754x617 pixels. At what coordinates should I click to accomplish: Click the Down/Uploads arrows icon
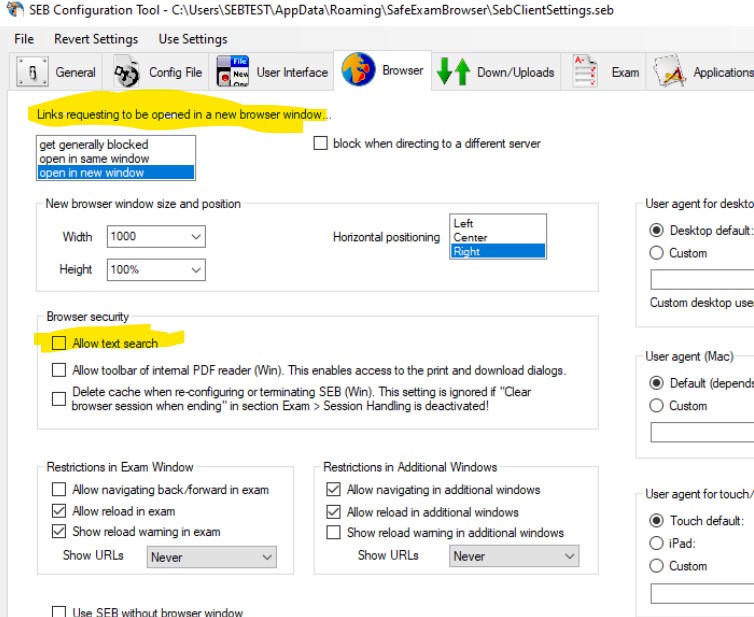click(453, 72)
